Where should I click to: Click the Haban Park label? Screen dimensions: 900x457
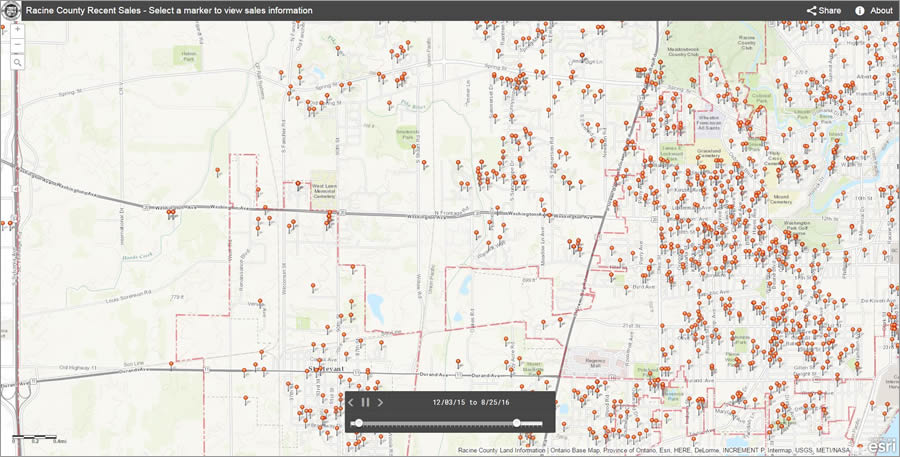[x=189, y=55]
